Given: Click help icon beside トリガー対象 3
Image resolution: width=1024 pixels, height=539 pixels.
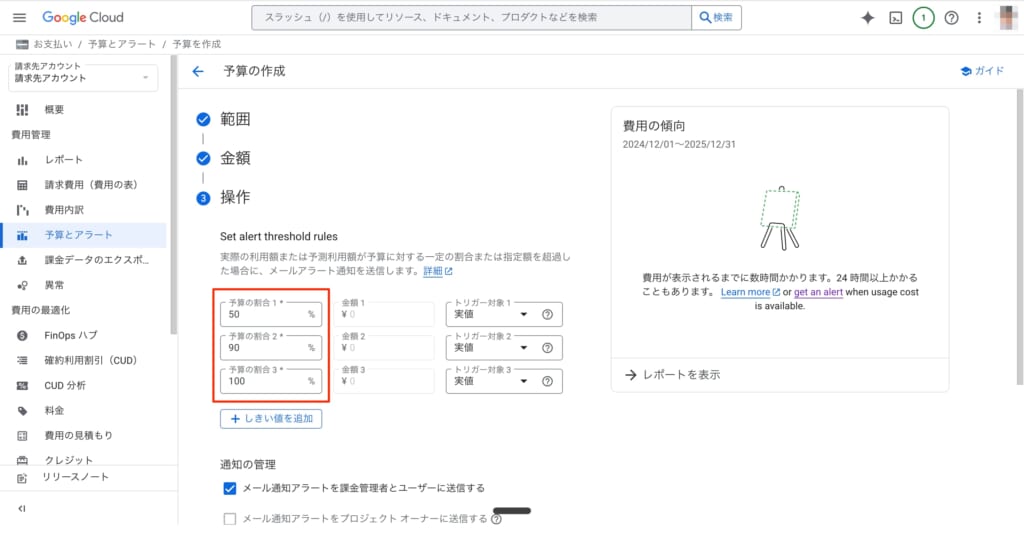Looking at the screenshot, I should click(x=547, y=381).
